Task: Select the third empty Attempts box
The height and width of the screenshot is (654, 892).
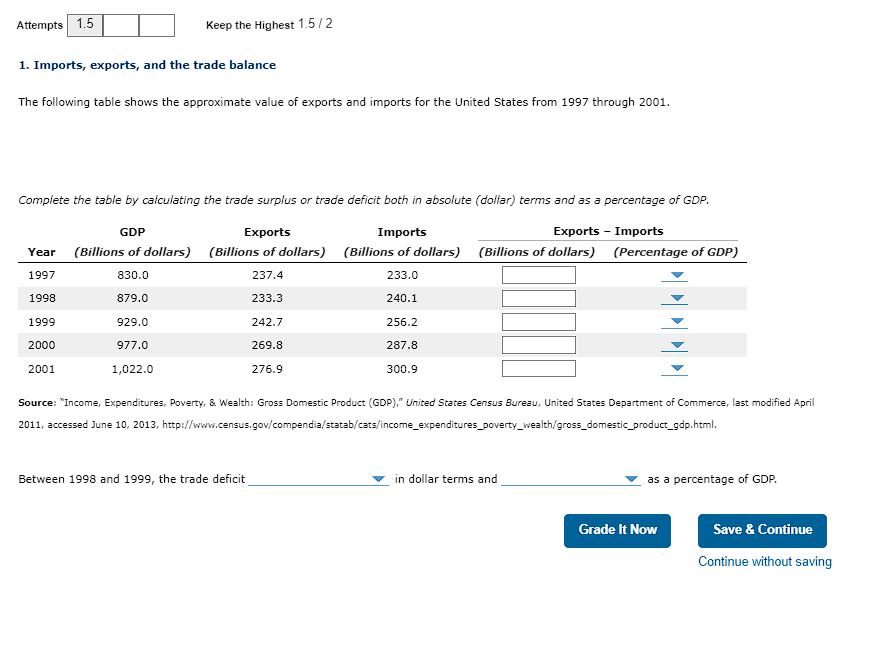Action: (x=156, y=25)
